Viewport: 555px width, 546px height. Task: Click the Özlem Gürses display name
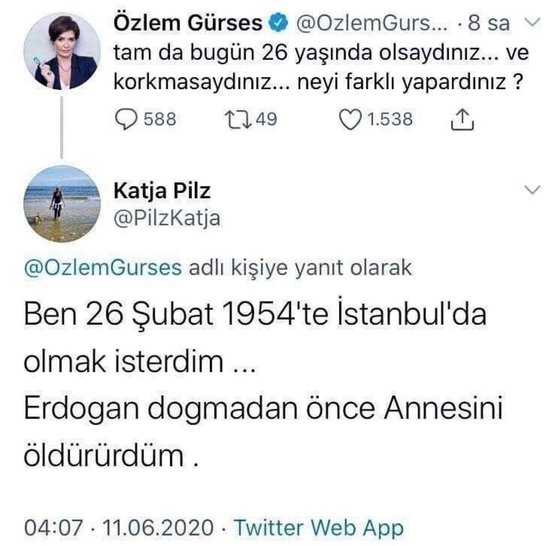coord(188,23)
